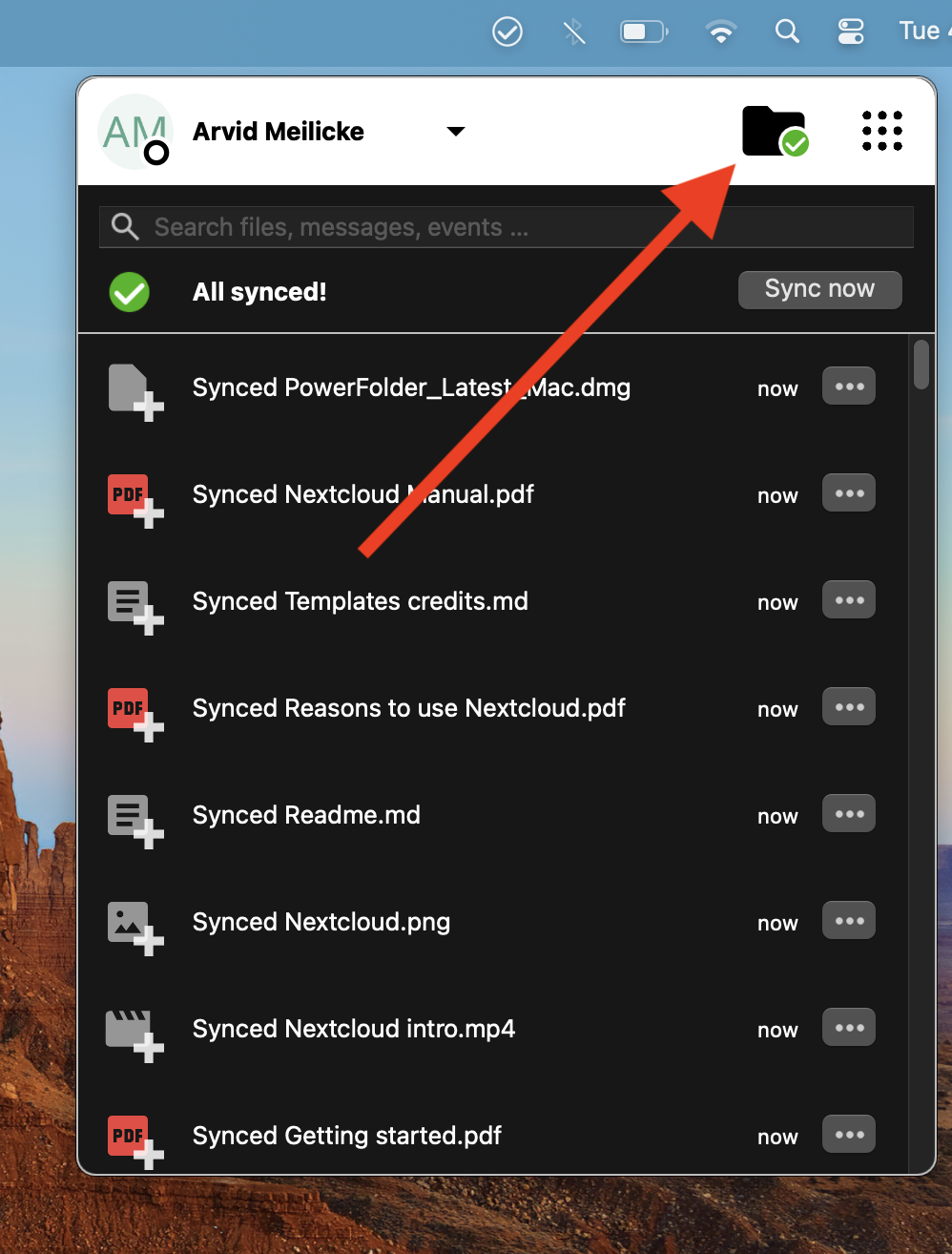The width and height of the screenshot is (952, 1254).
Task: Open more options for PowerFolder_Latest_Mac.dmg
Action: (x=849, y=387)
